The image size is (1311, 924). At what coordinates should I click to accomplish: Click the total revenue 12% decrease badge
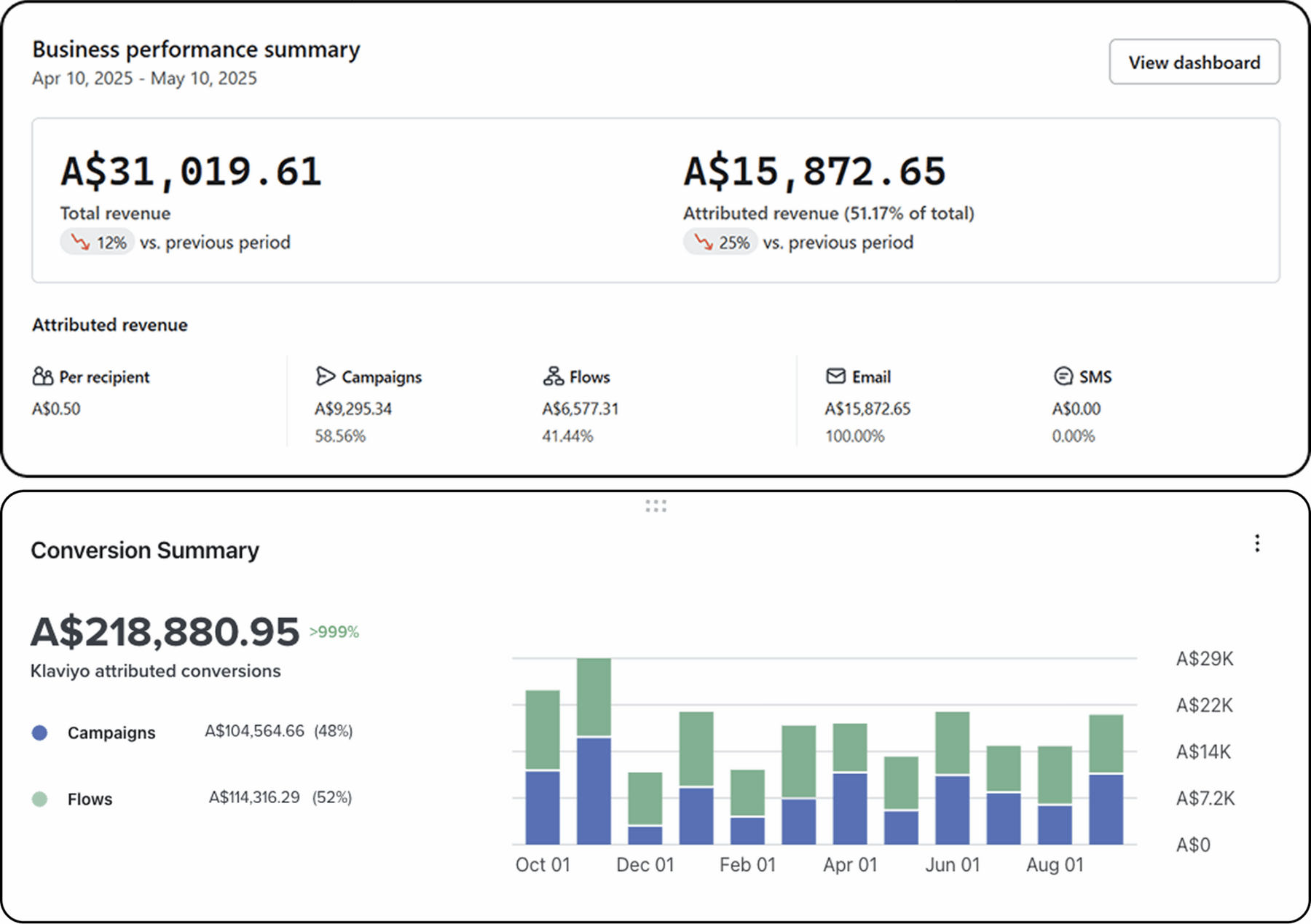(98, 242)
